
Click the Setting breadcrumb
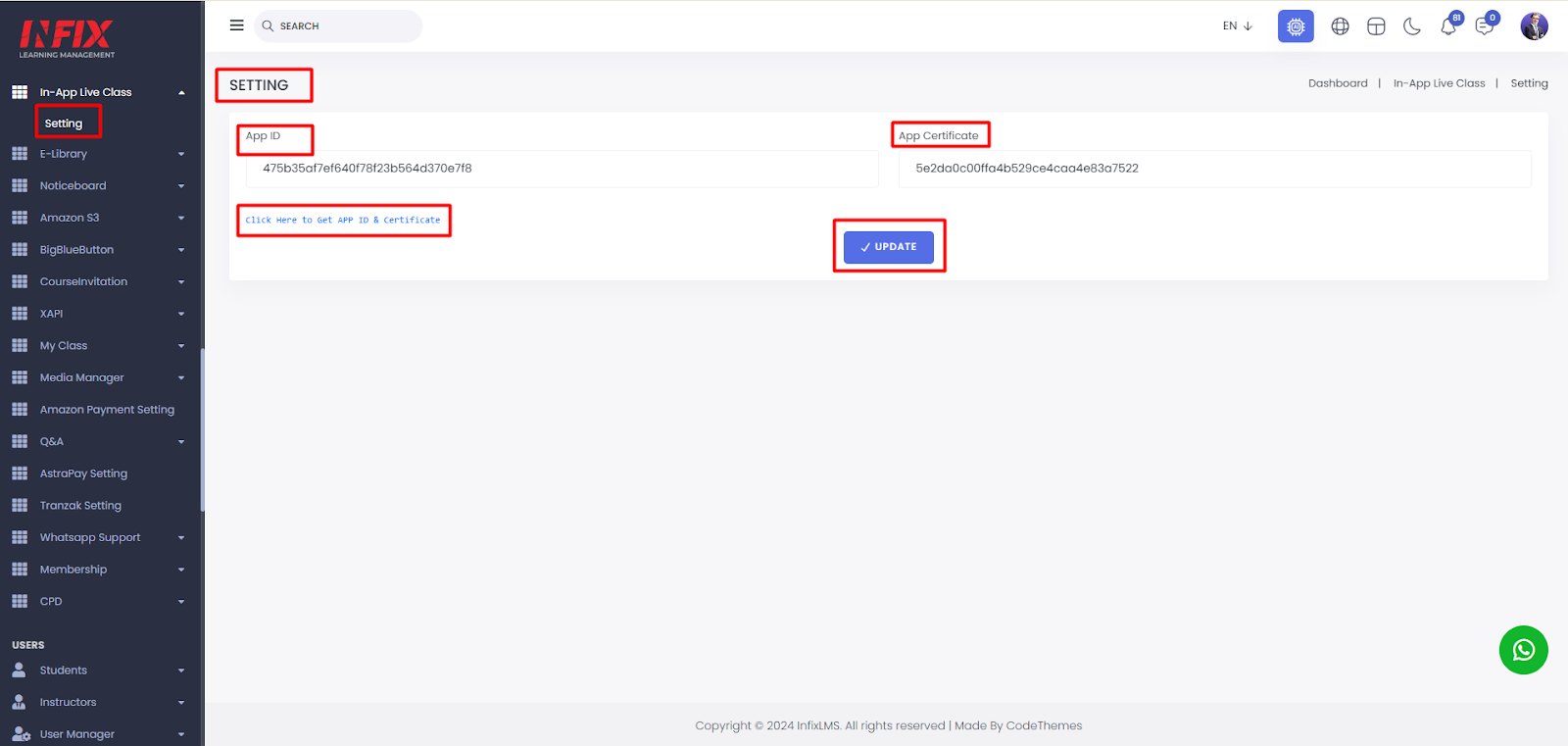[1529, 83]
